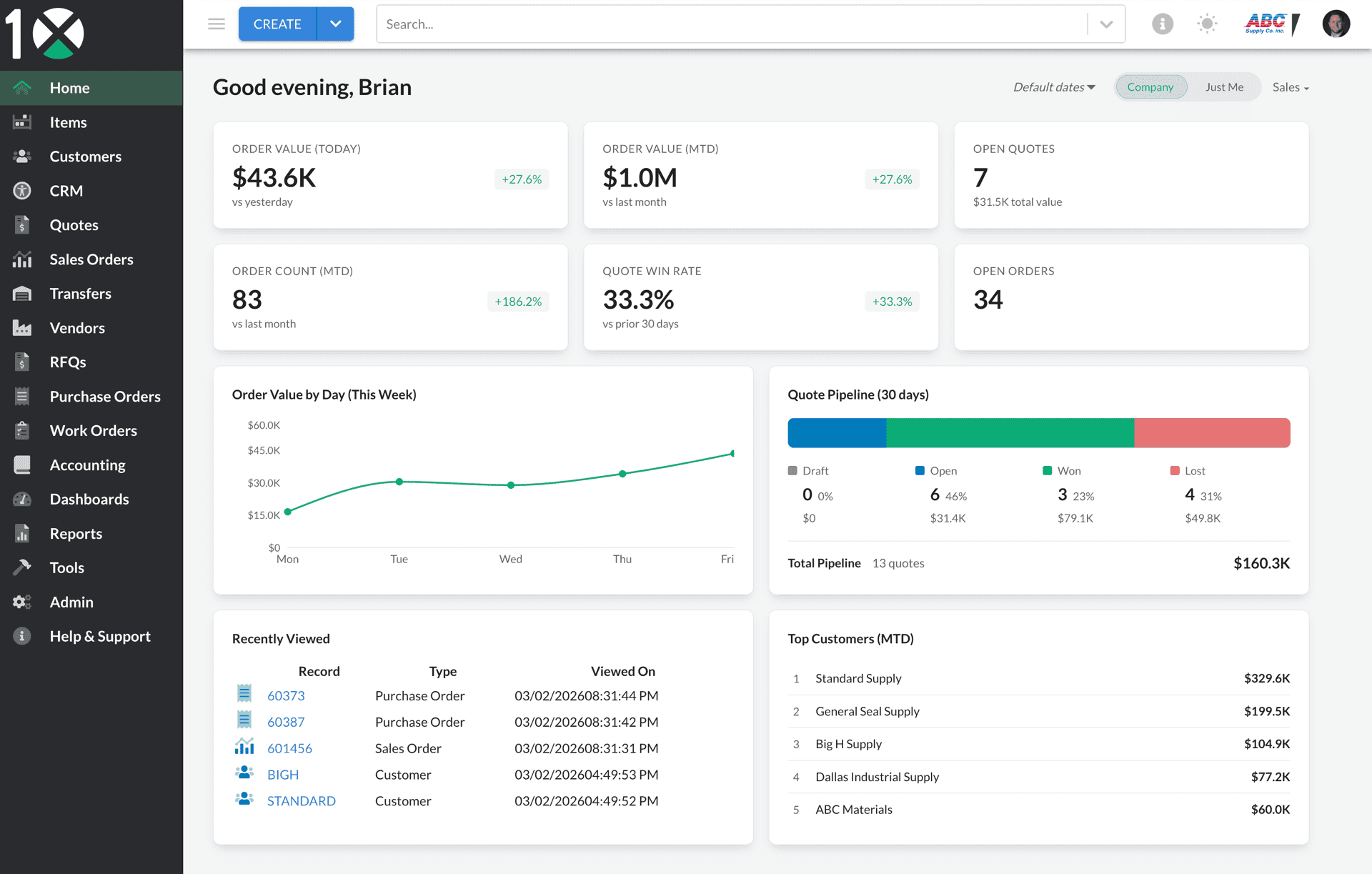Click the Quotes document icon in sidebar
The width and height of the screenshot is (1372, 874).
pyautogui.click(x=22, y=225)
